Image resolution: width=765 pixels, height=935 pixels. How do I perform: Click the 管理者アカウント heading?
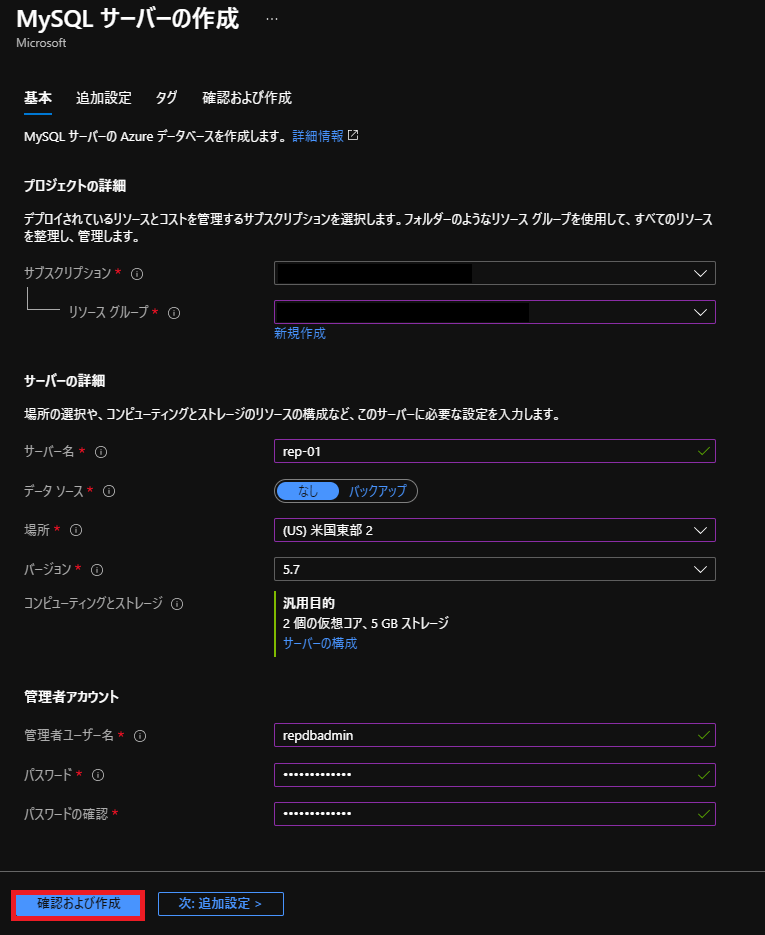(x=72, y=697)
